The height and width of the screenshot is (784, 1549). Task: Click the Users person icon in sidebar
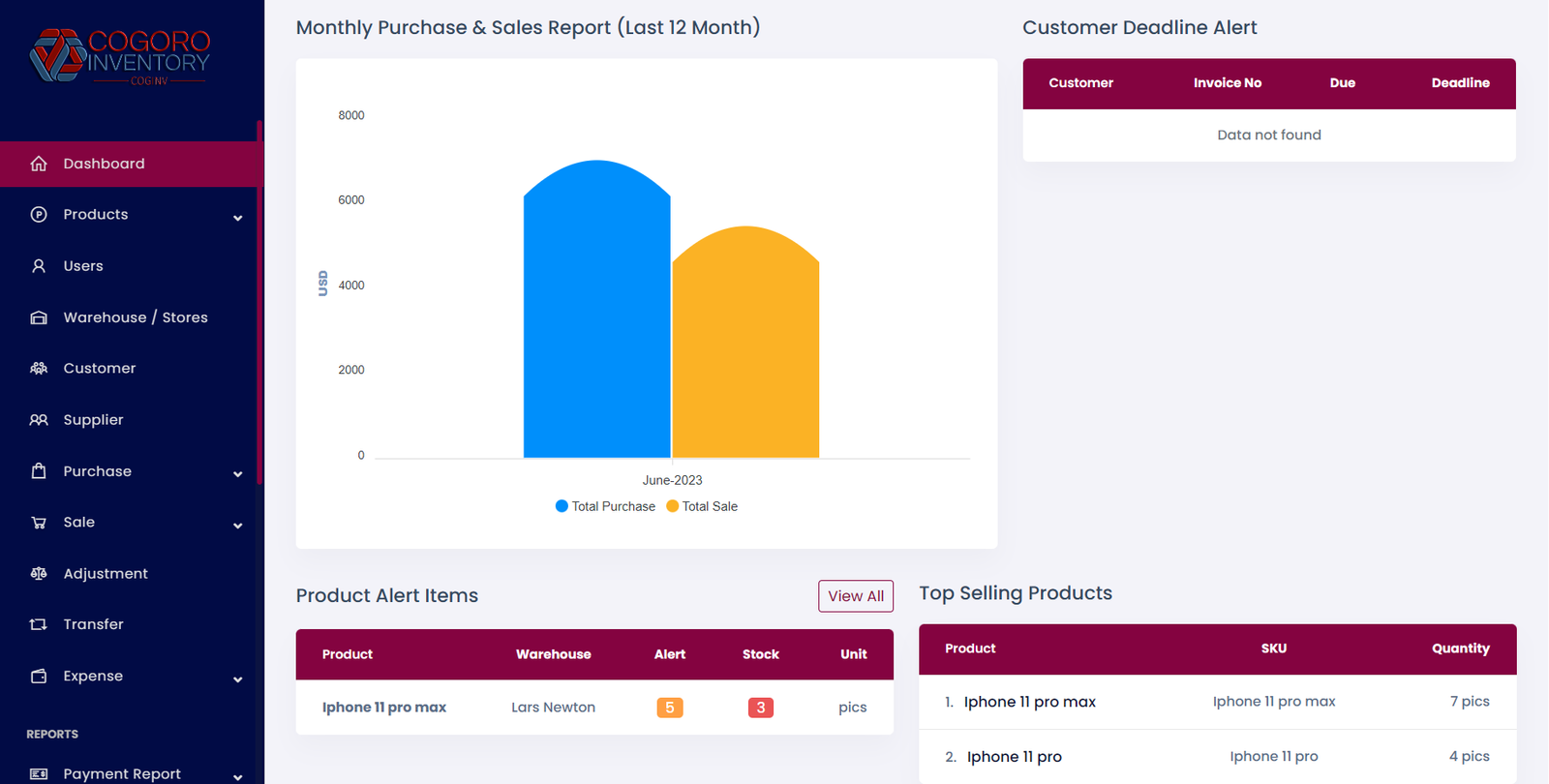click(39, 266)
